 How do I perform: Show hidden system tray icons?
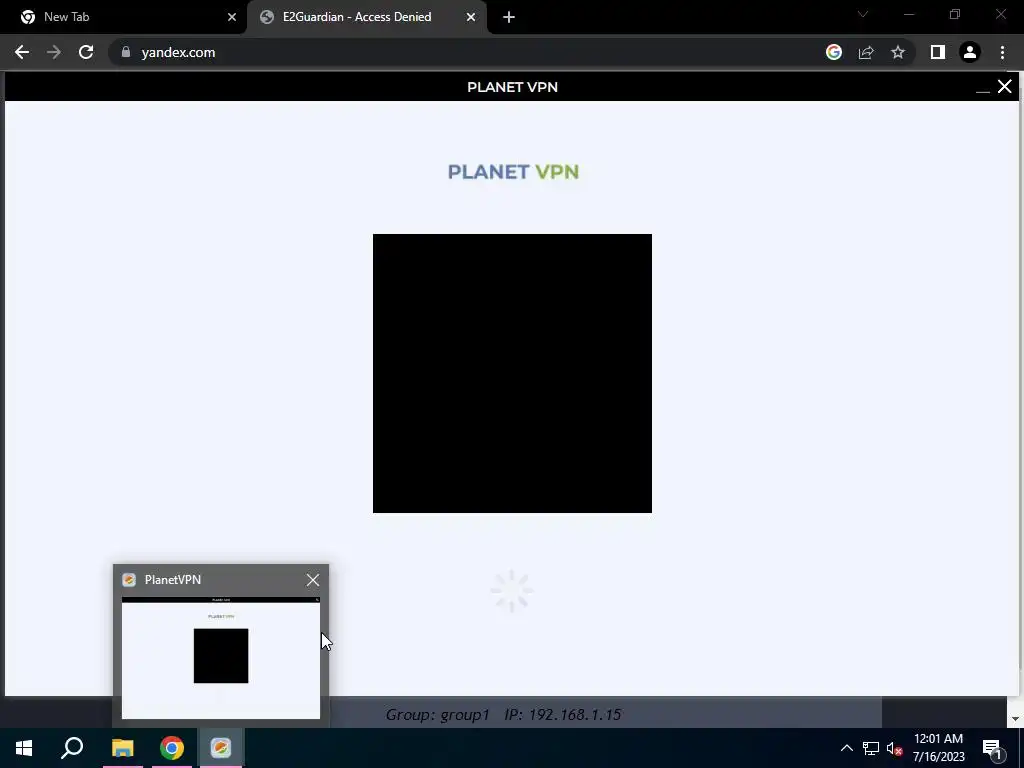846,748
